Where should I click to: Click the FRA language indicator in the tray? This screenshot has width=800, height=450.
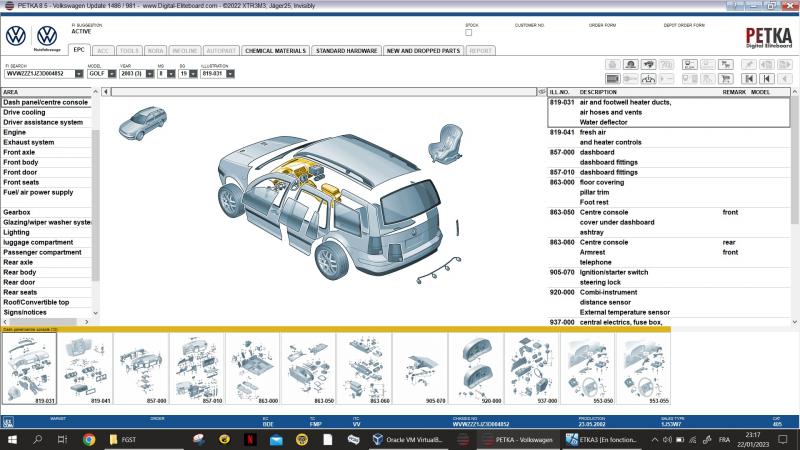click(724, 439)
